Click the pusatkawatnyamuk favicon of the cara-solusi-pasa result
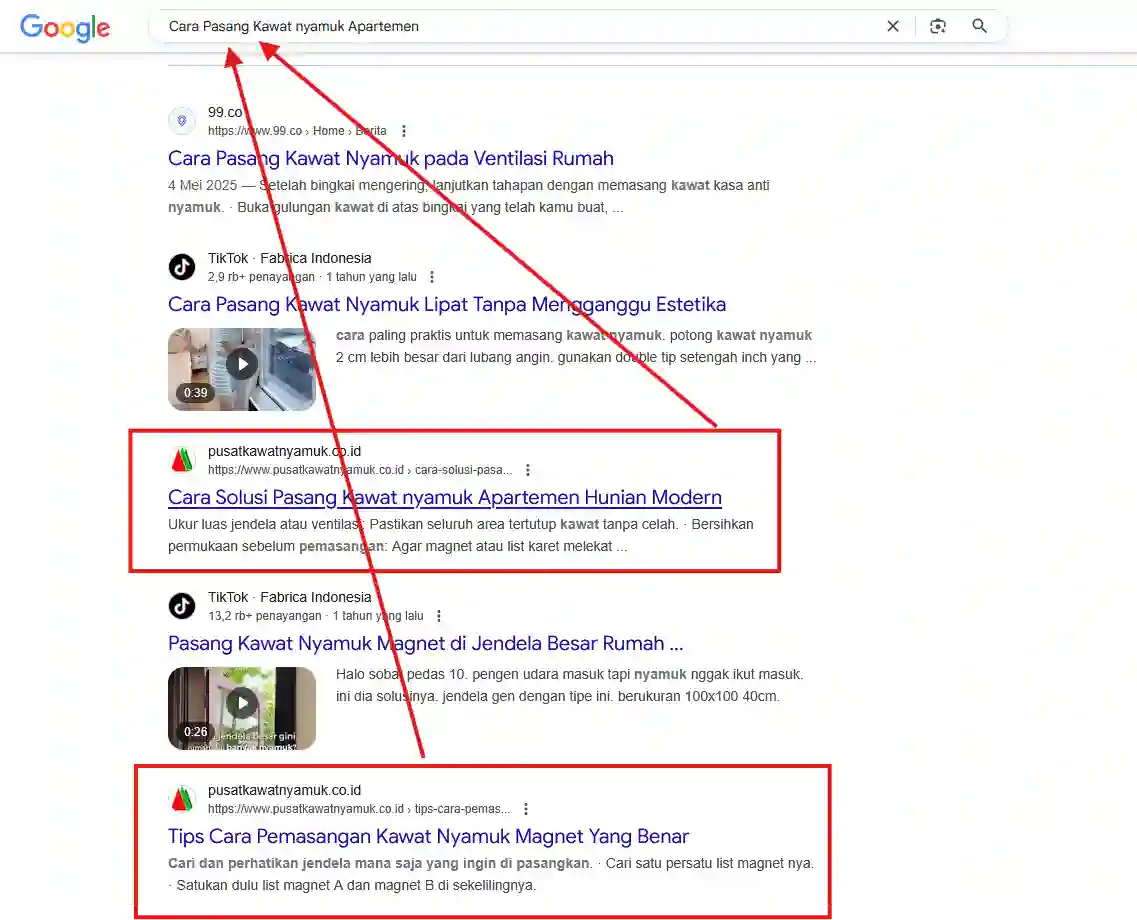 tap(182, 460)
